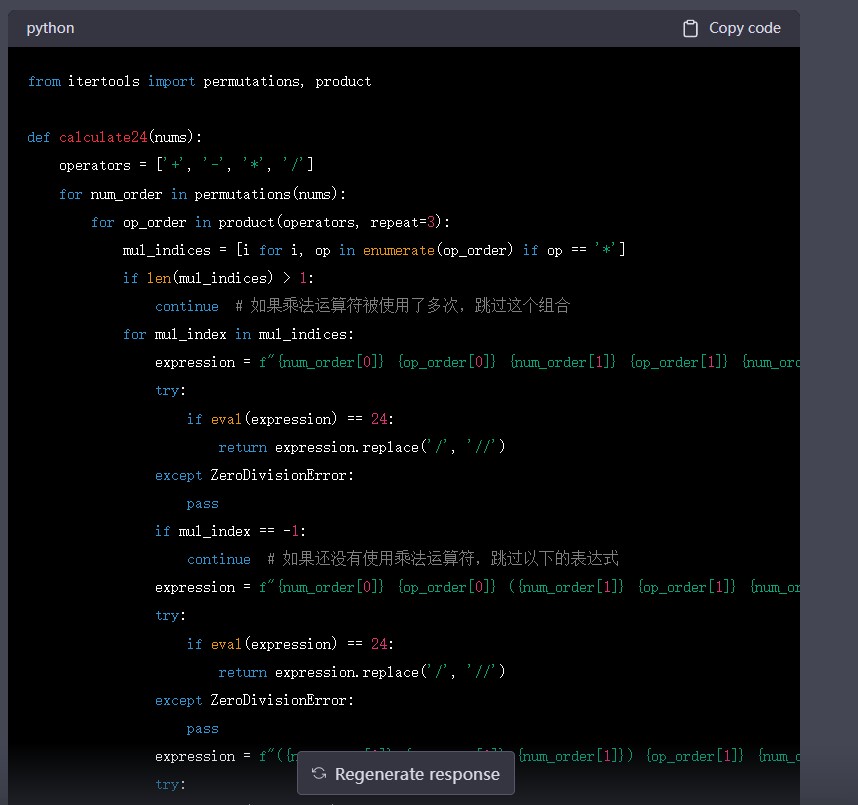Click the 'for mul_index in mul_indices' line
This screenshot has width=858, height=805.
tap(238, 334)
